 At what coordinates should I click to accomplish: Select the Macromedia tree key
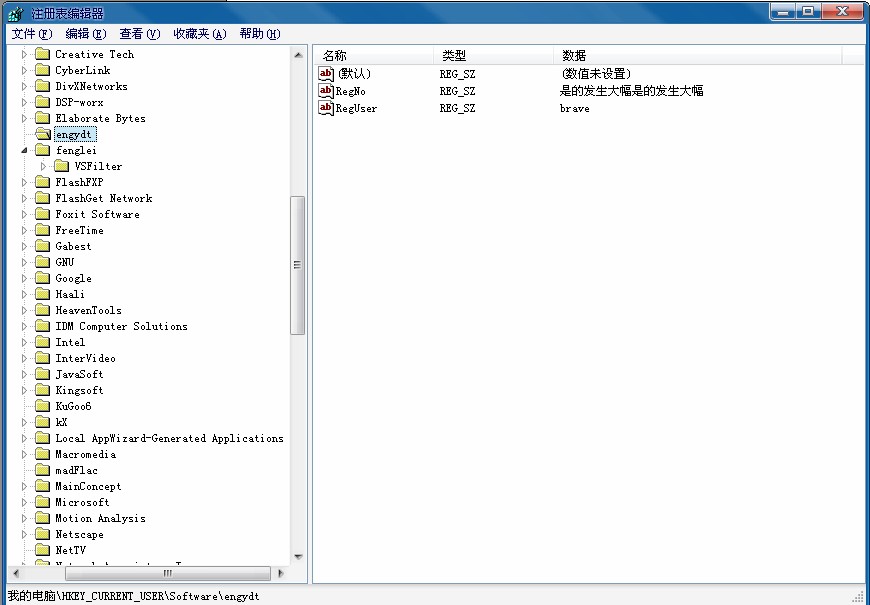[85, 454]
